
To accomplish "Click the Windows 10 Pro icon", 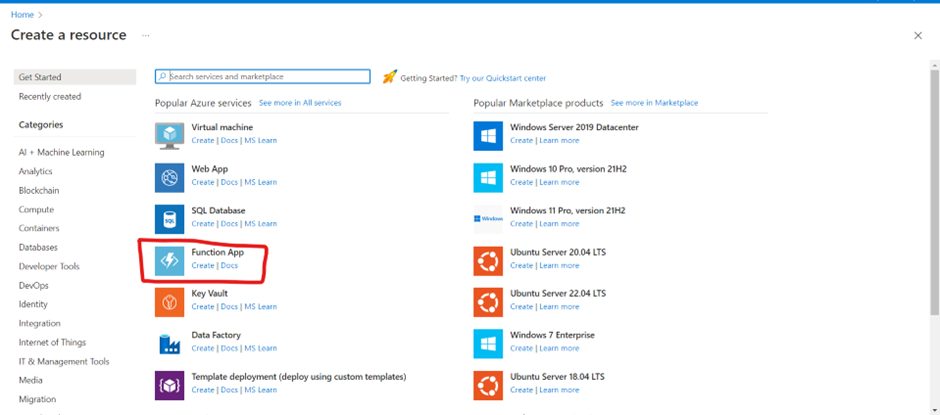I will 488,178.
